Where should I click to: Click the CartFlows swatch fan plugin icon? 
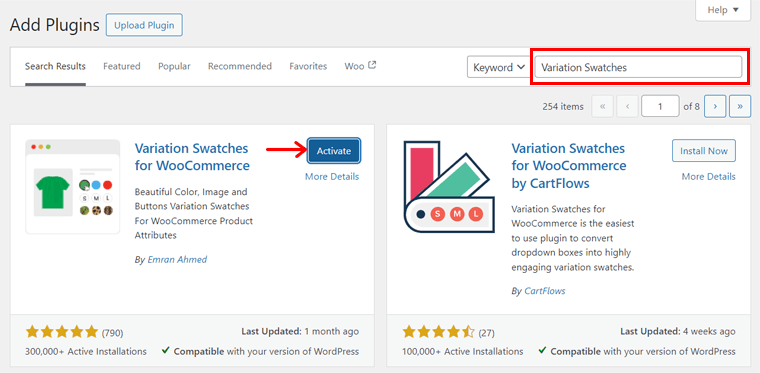pos(449,187)
